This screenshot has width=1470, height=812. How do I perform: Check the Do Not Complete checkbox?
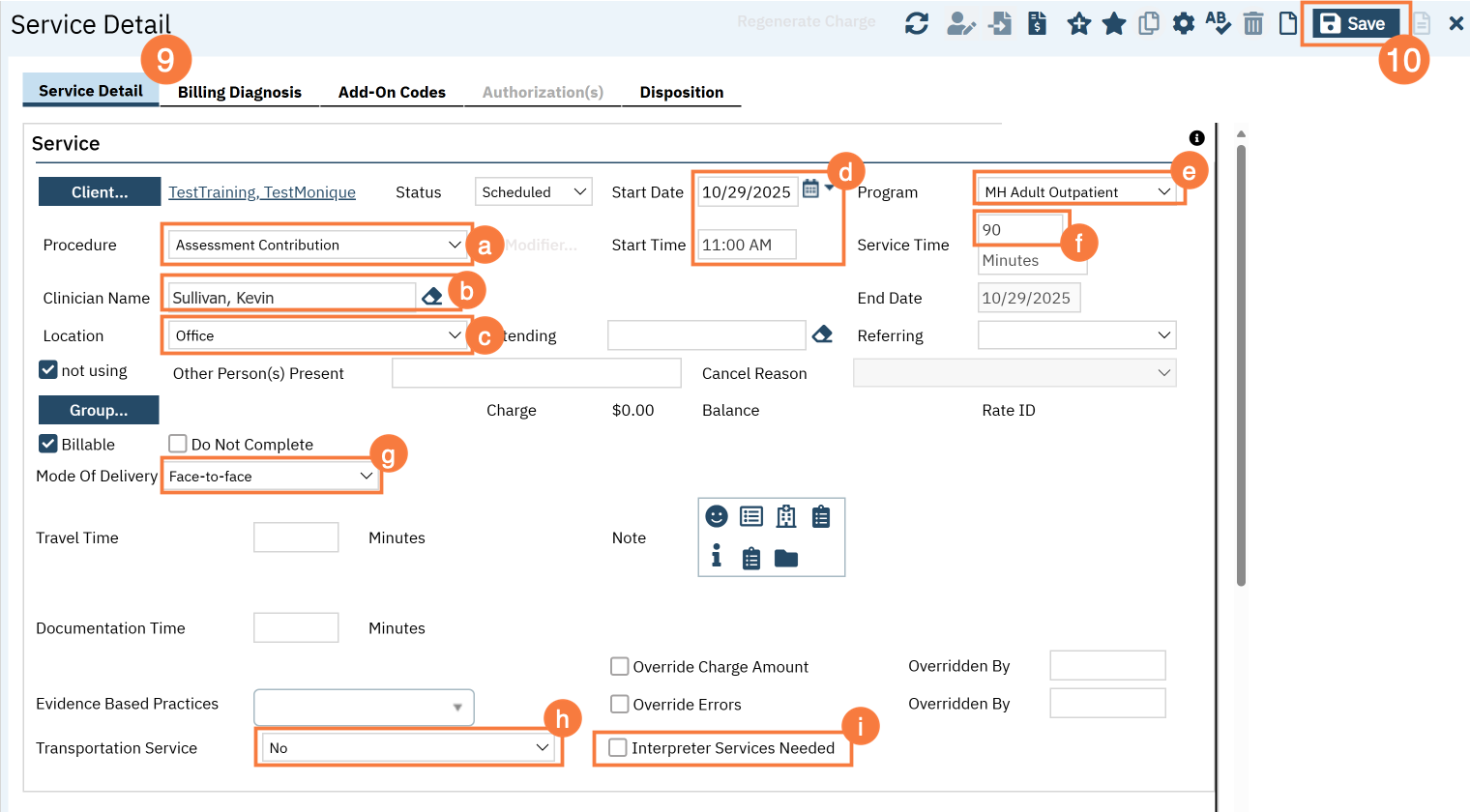point(178,444)
